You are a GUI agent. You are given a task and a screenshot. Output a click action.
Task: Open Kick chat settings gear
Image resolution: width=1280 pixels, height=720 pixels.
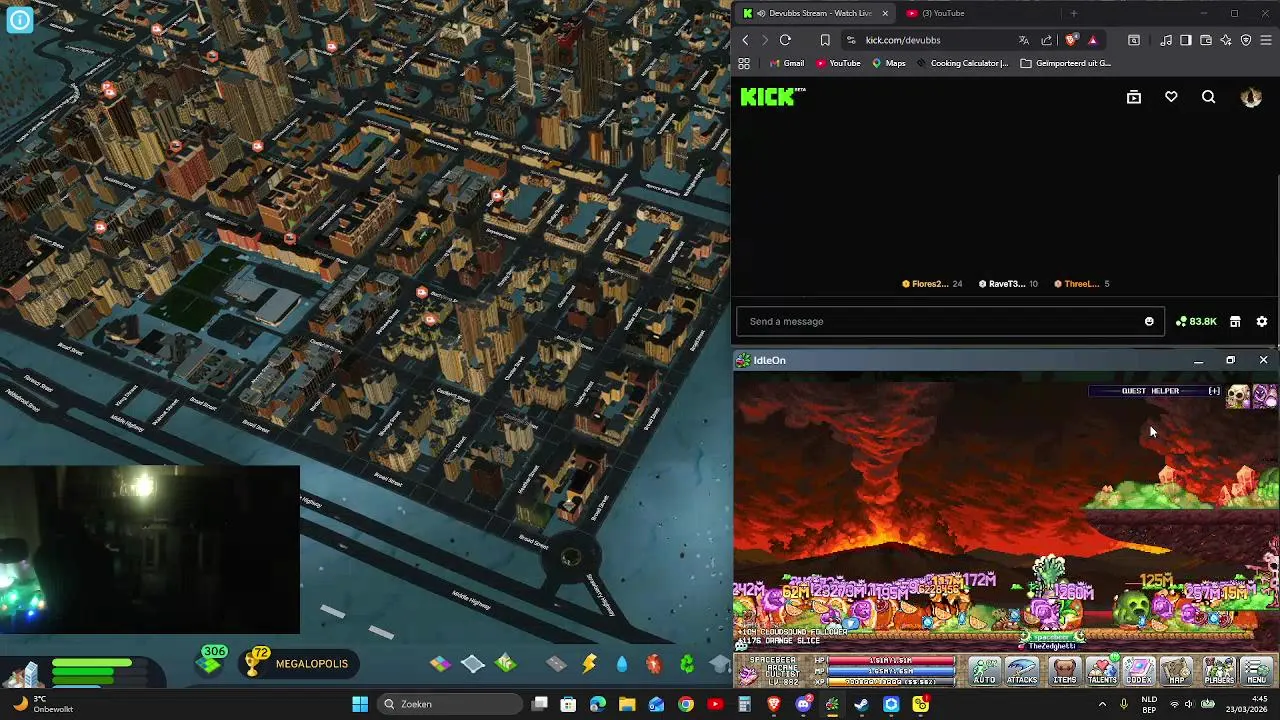pos(1262,321)
